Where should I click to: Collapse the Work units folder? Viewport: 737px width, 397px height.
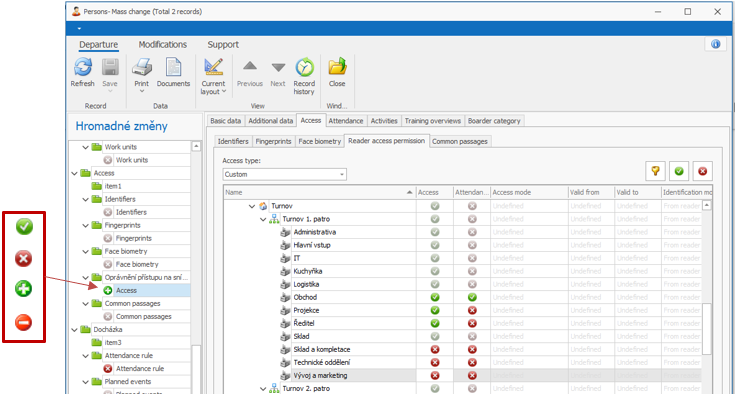(x=86, y=147)
